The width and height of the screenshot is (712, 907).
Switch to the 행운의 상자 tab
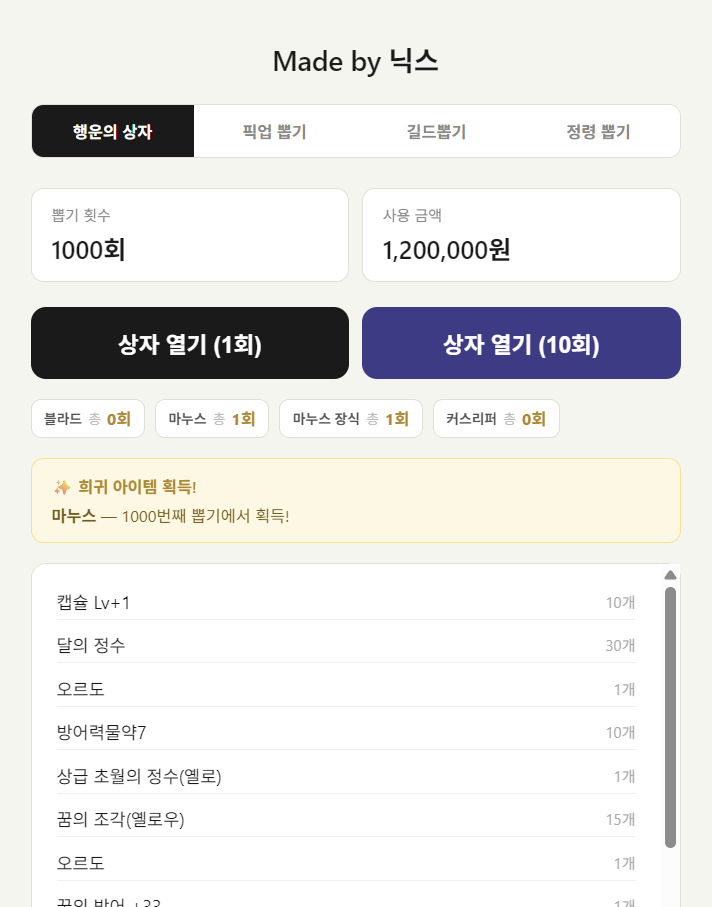click(x=113, y=132)
